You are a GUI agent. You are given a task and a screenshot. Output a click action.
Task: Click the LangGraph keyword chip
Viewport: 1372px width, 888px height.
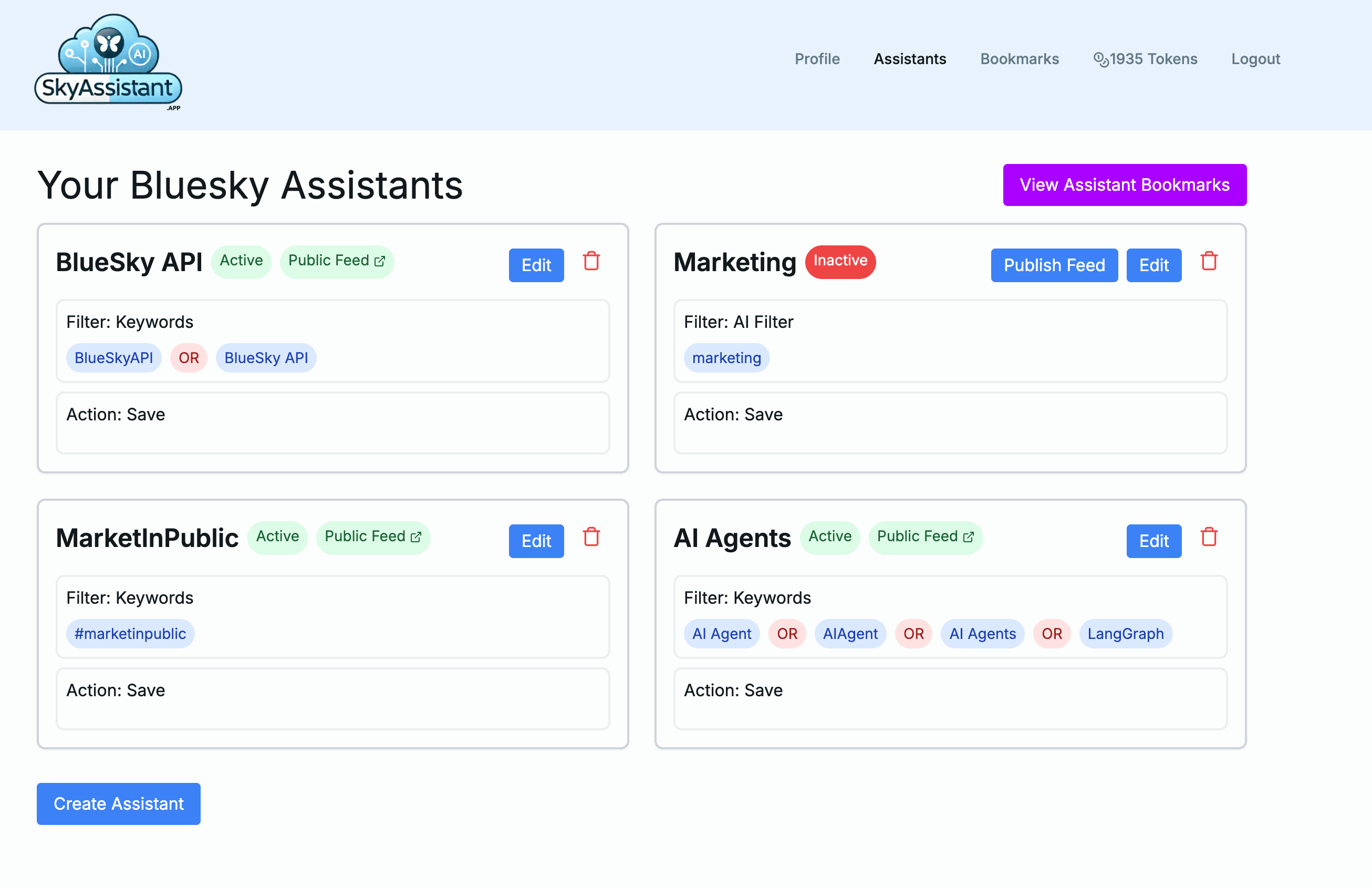point(1125,633)
